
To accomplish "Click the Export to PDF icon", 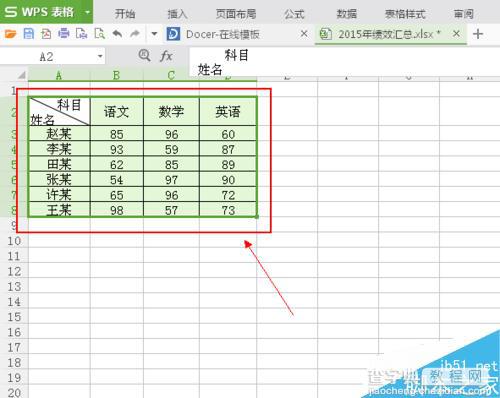I will (x=46, y=34).
